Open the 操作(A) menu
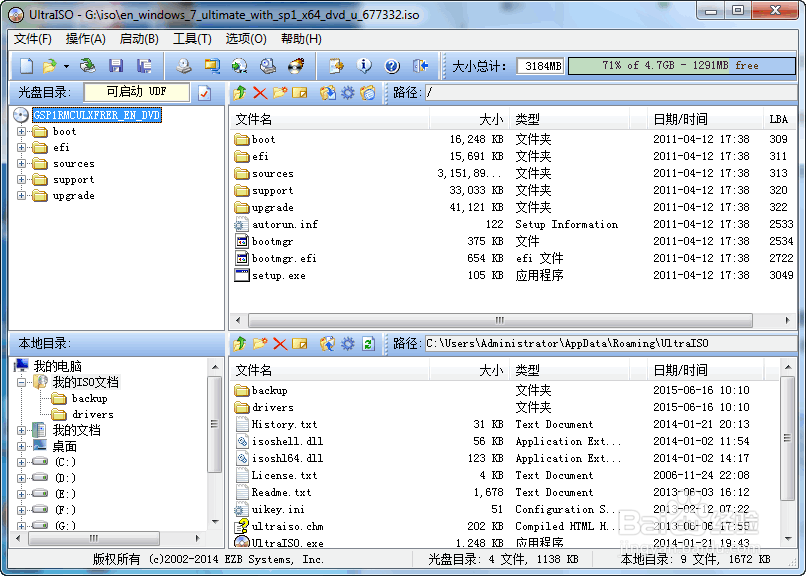Viewport: 806px width, 576px height. click(86, 39)
